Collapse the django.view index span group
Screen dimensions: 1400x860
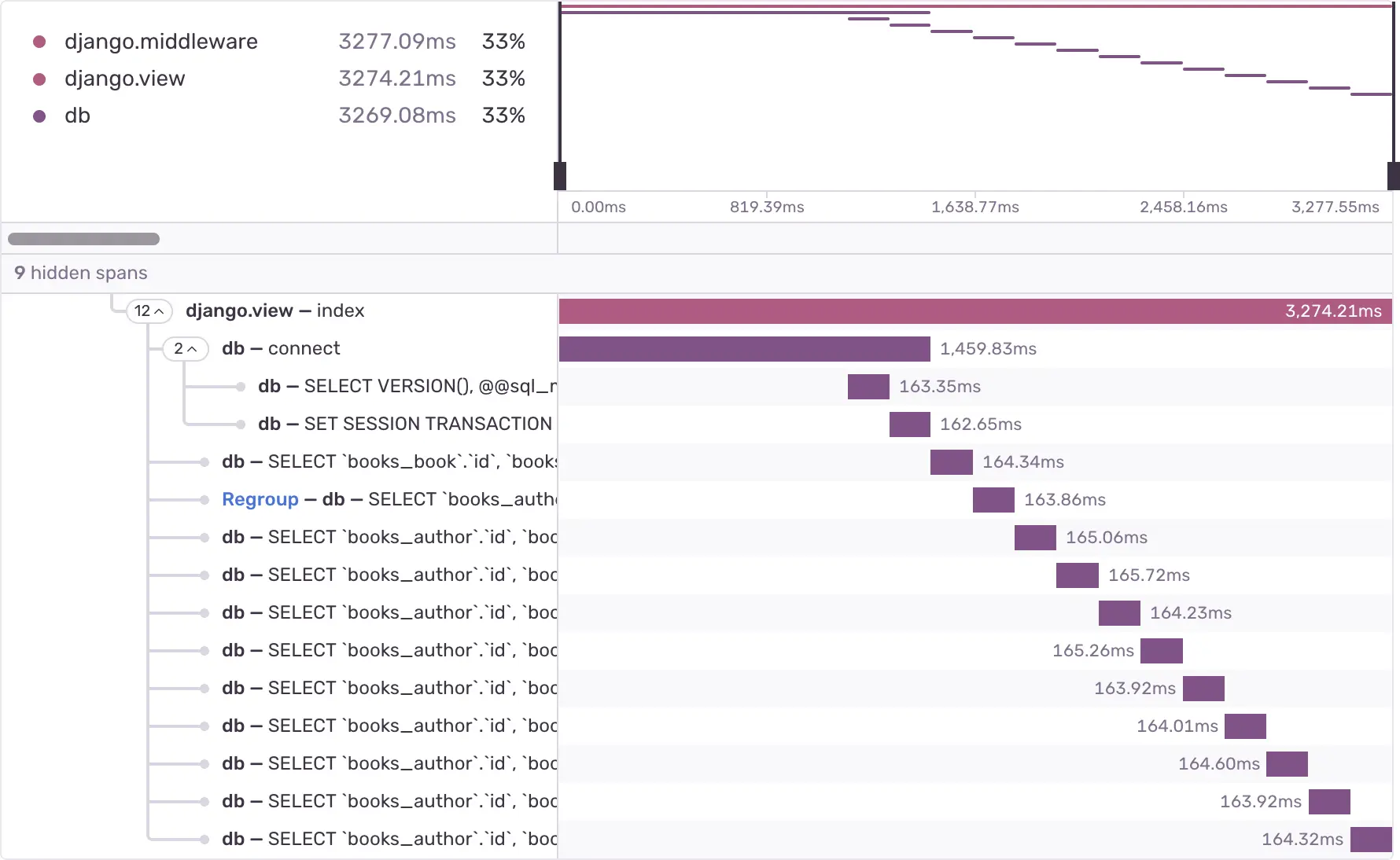click(149, 311)
